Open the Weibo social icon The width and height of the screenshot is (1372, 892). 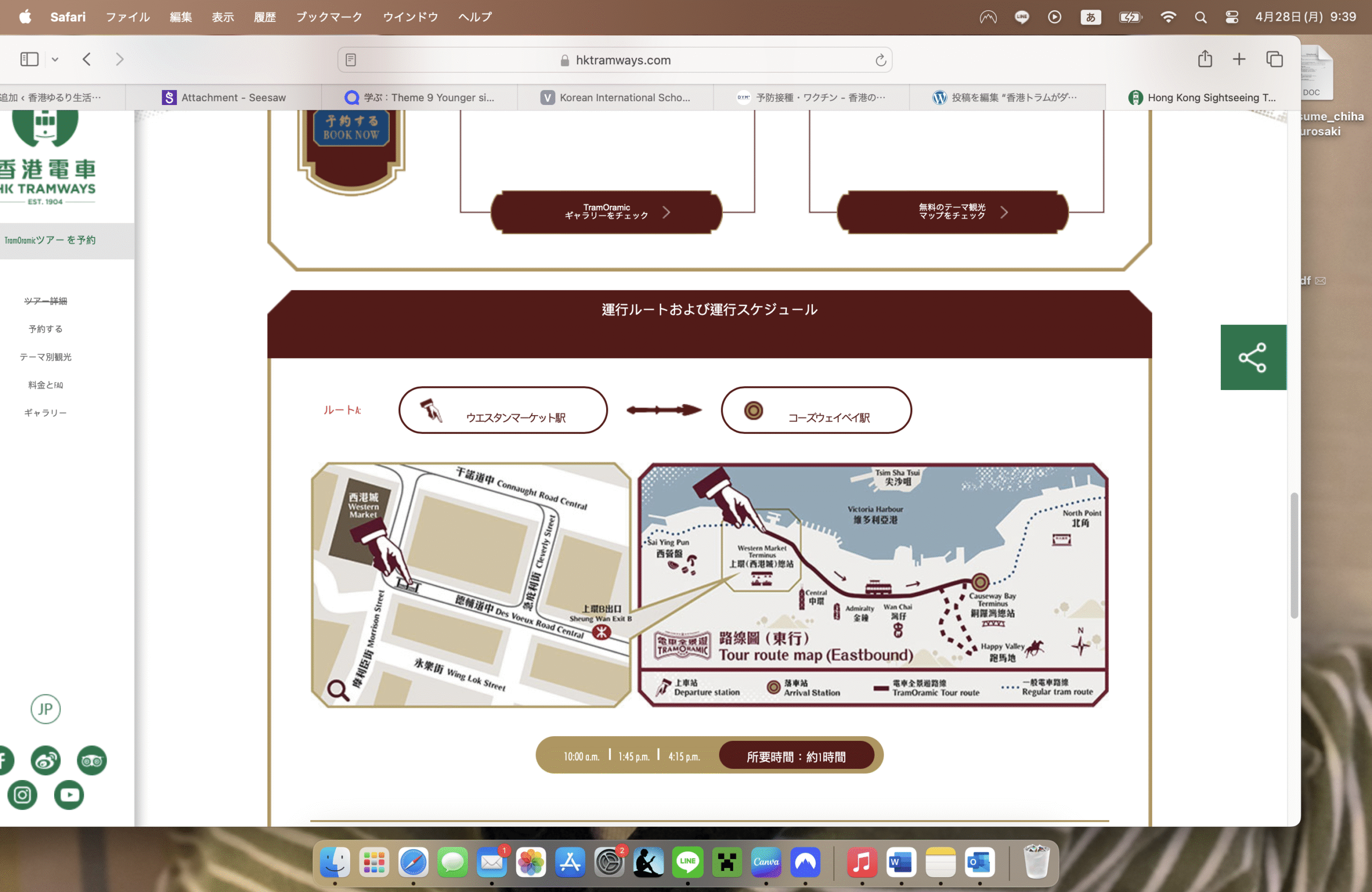click(46, 760)
